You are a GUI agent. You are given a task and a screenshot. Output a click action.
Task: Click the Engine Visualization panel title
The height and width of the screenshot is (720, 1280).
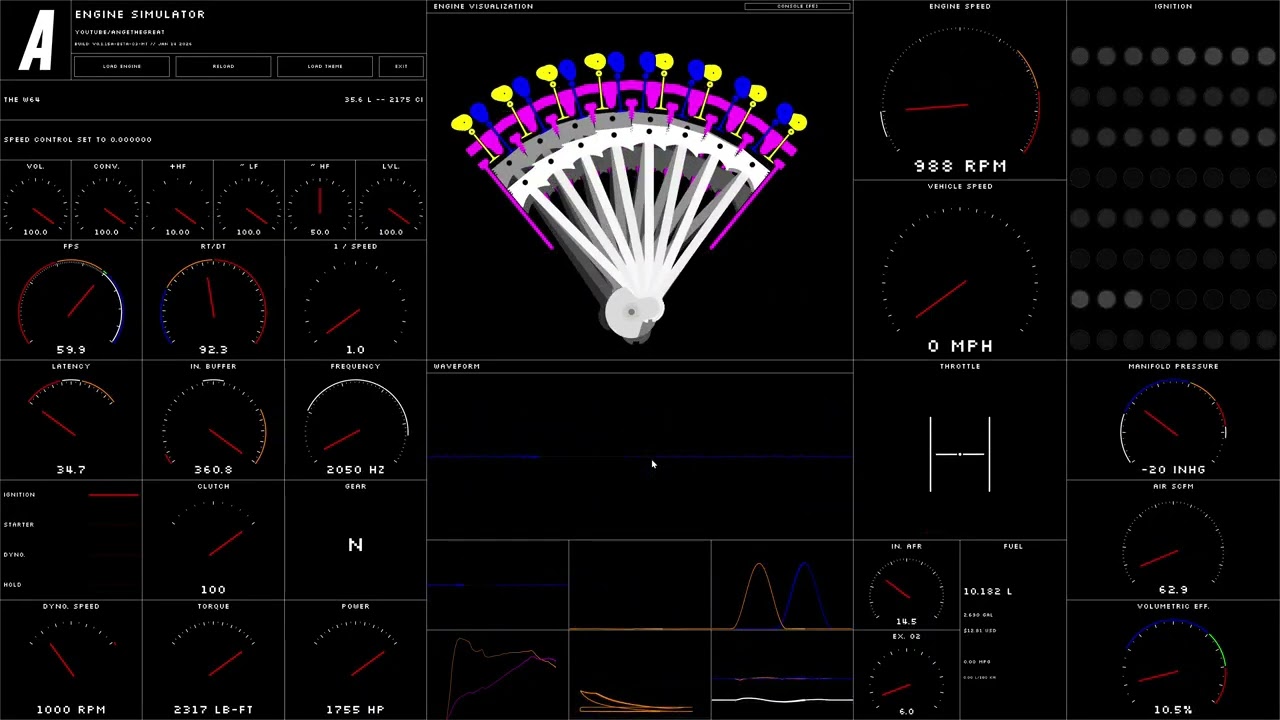click(483, 6)
